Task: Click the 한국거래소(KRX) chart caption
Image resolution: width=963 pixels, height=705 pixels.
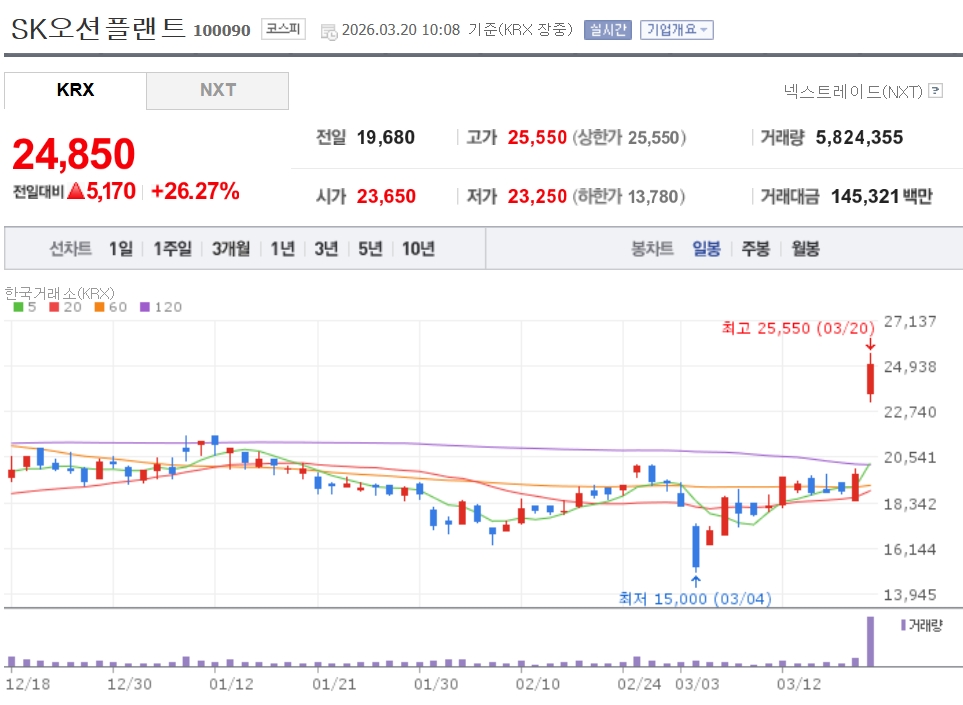Action: [x=60, y=293]
